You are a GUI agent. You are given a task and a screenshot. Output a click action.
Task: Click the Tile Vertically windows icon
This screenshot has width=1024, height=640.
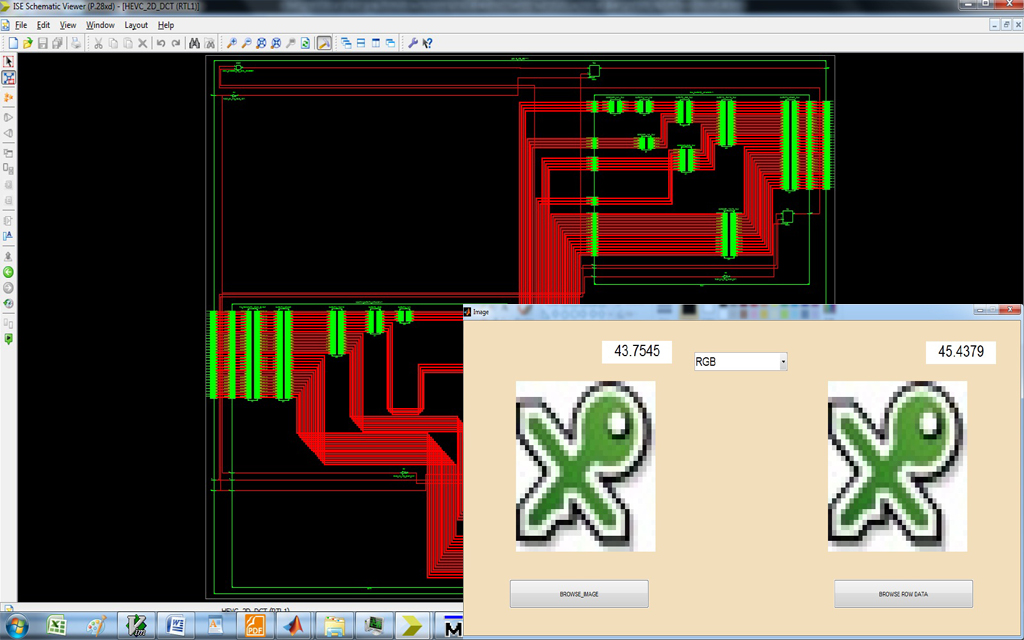[376, 43]
